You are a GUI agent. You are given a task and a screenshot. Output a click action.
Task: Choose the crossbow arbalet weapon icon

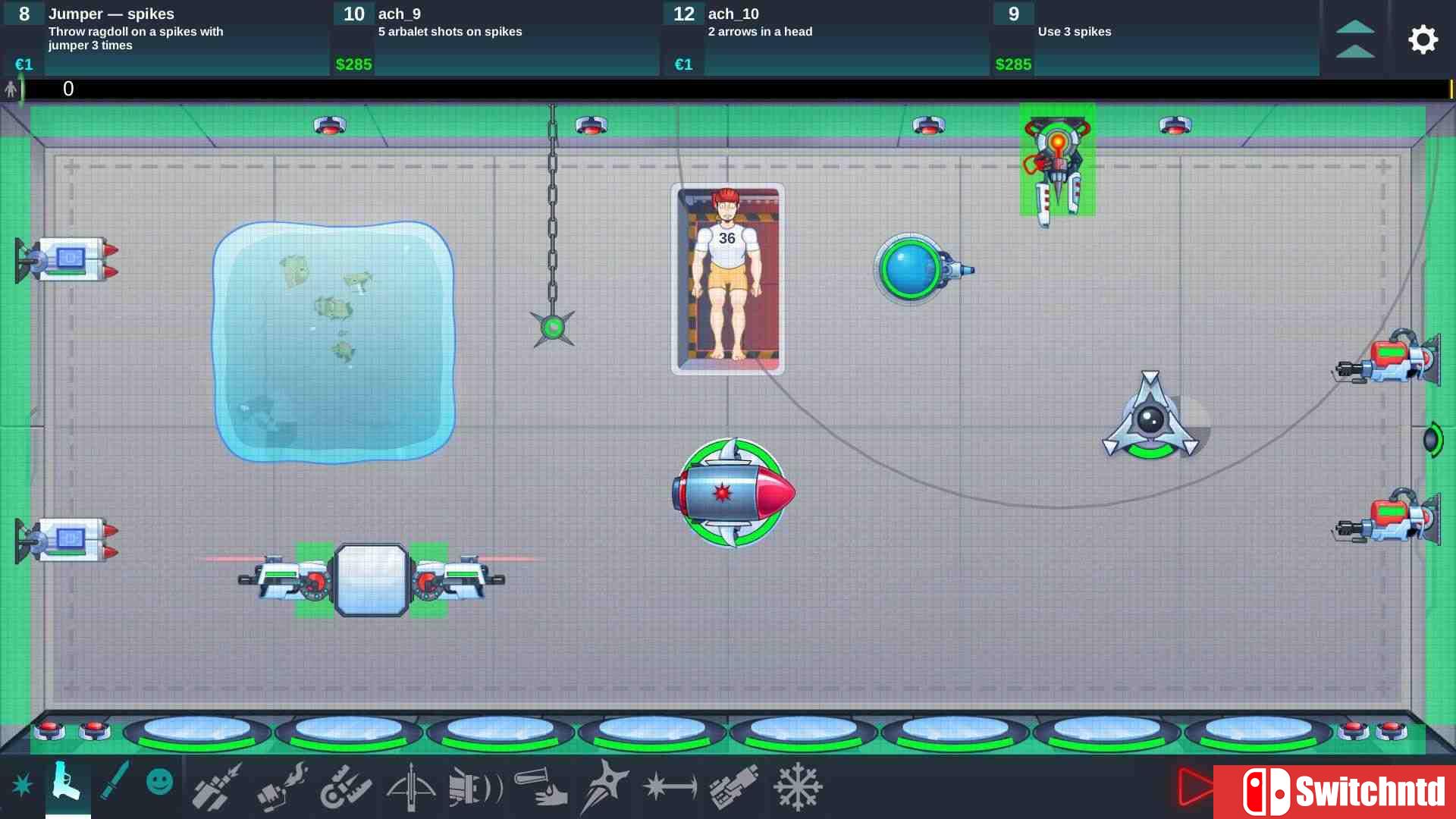tap(410, 786)
